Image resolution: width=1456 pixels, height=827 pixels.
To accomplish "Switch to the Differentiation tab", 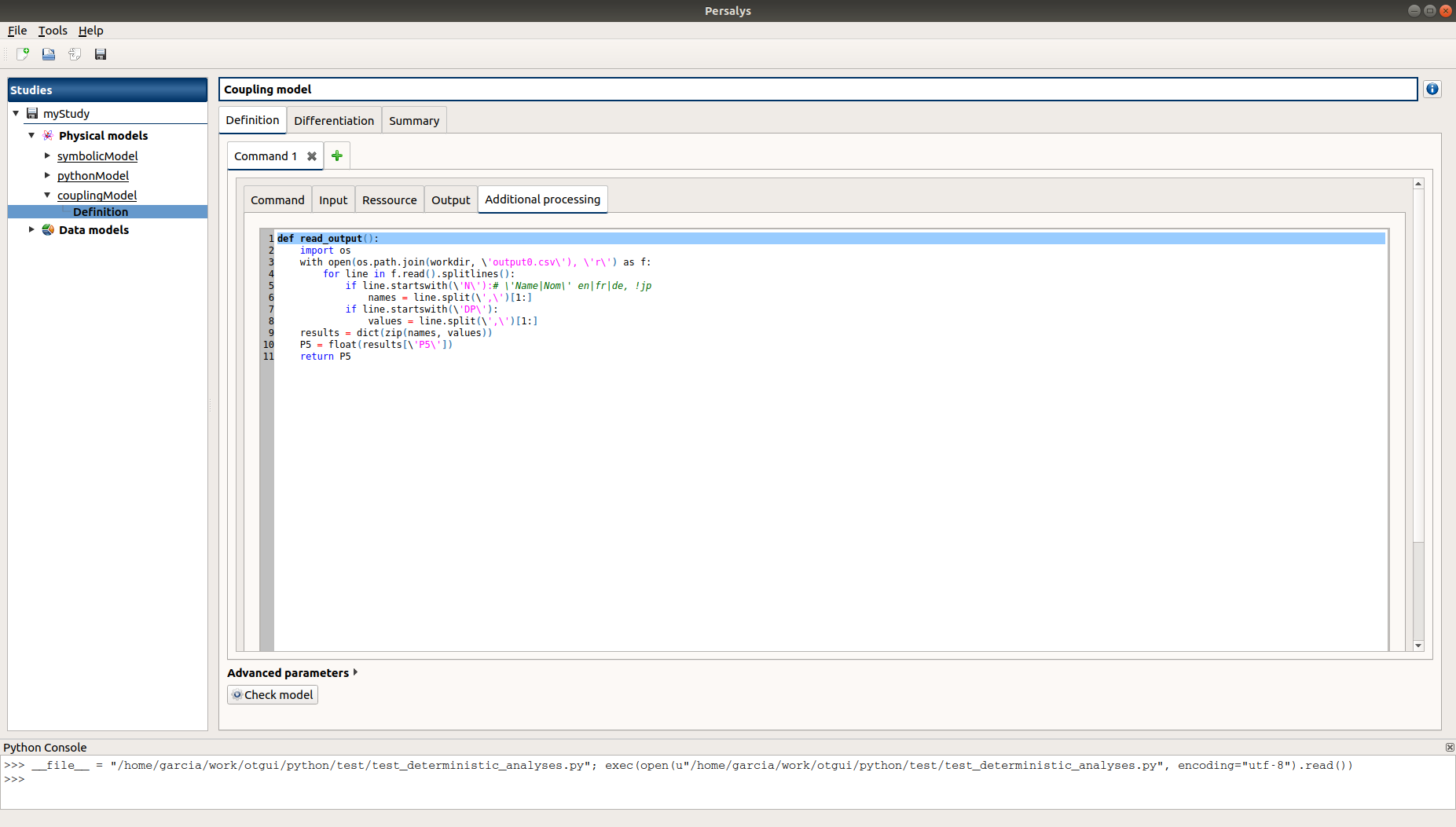I will (334, 121).
